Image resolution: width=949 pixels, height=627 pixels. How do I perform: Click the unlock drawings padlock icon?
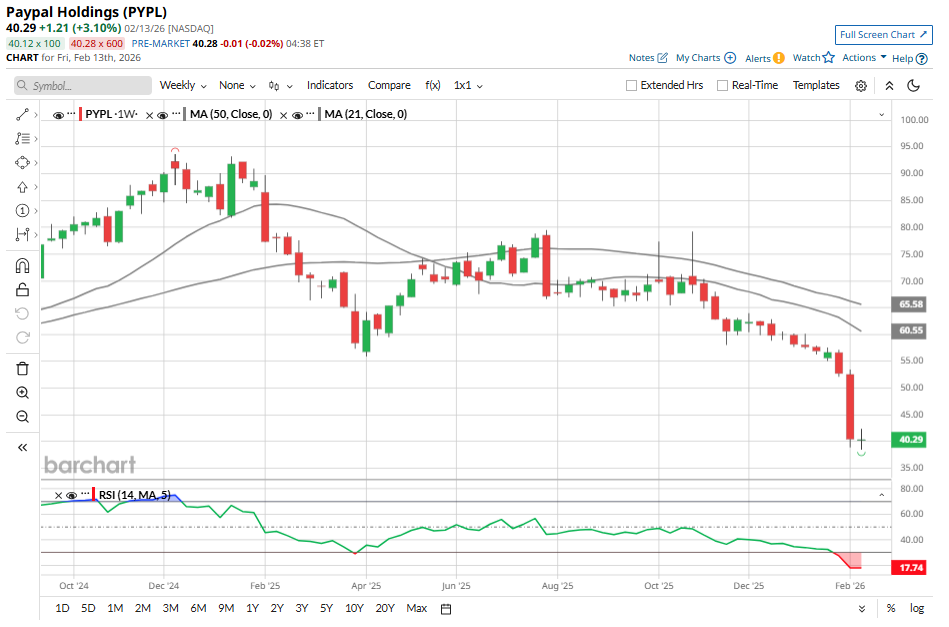click(x=22, y=290)
